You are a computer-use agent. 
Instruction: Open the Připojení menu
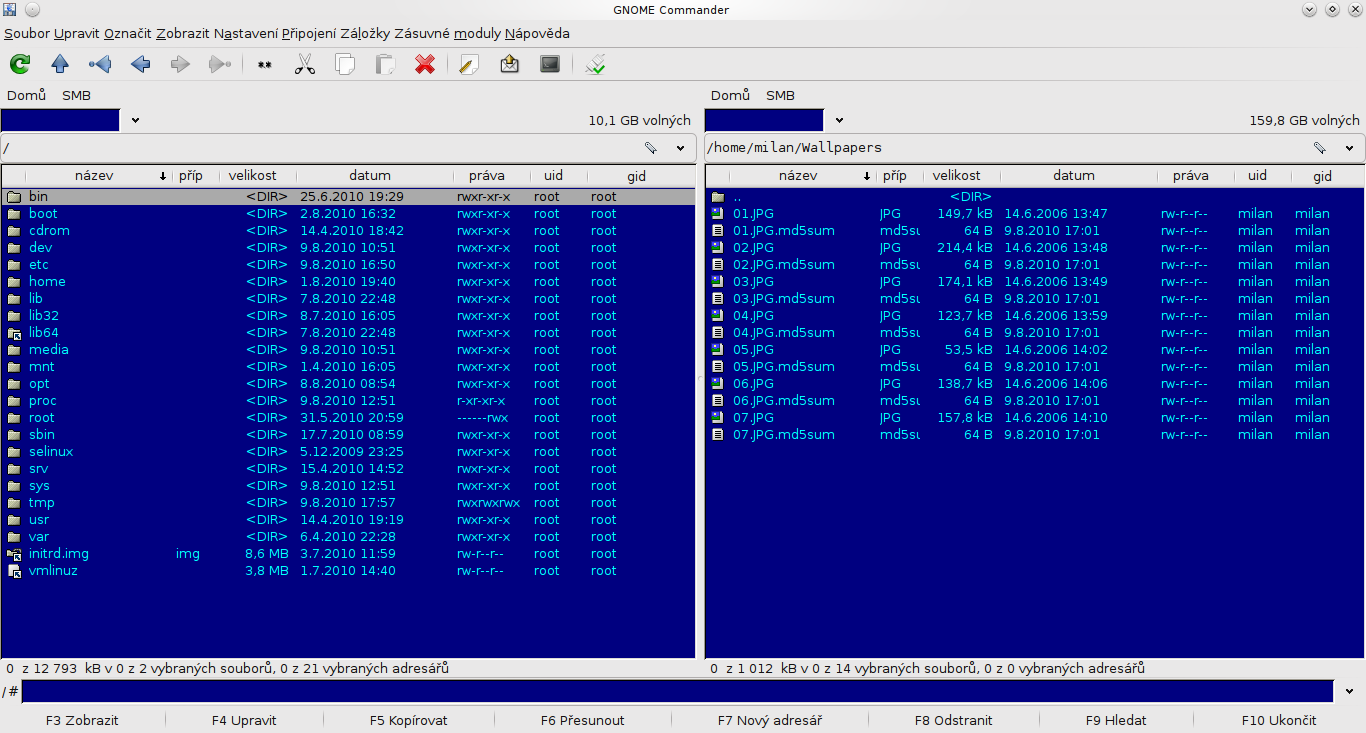click(309, 33)
